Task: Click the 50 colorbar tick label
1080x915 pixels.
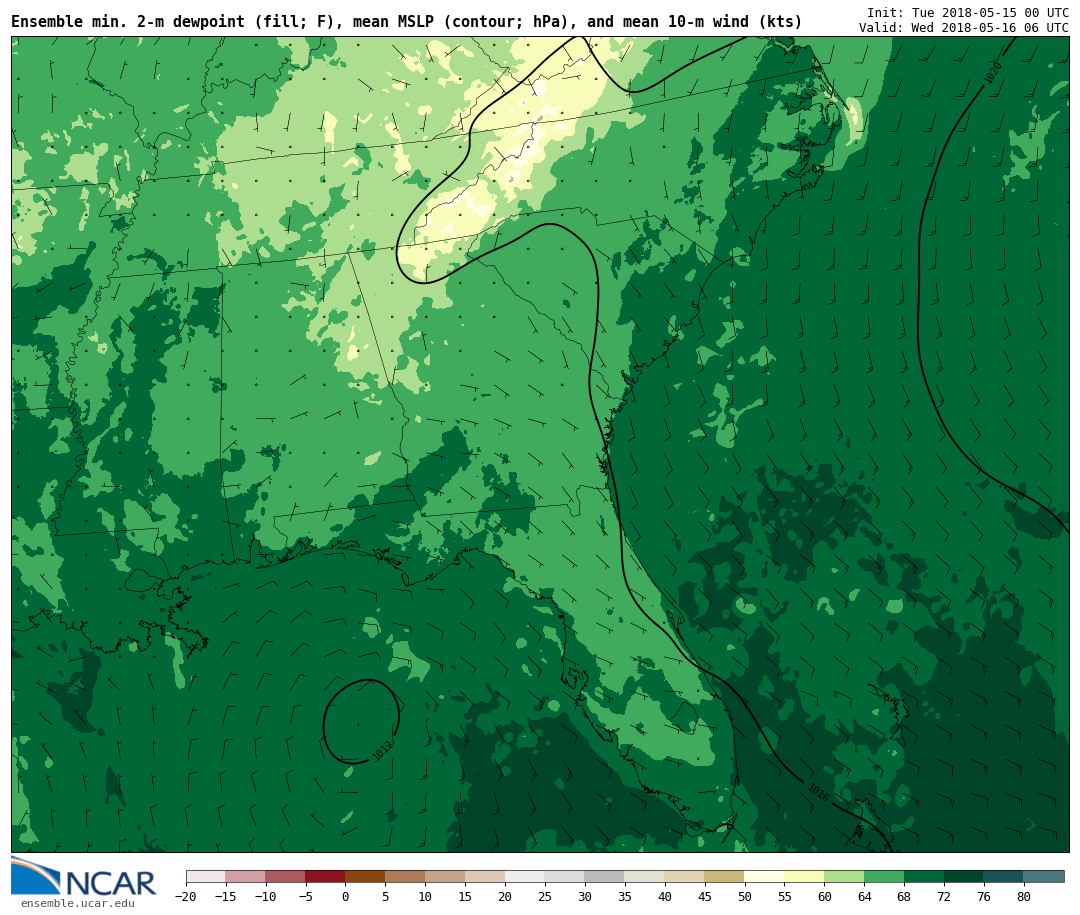Action: tap(745, 896)
